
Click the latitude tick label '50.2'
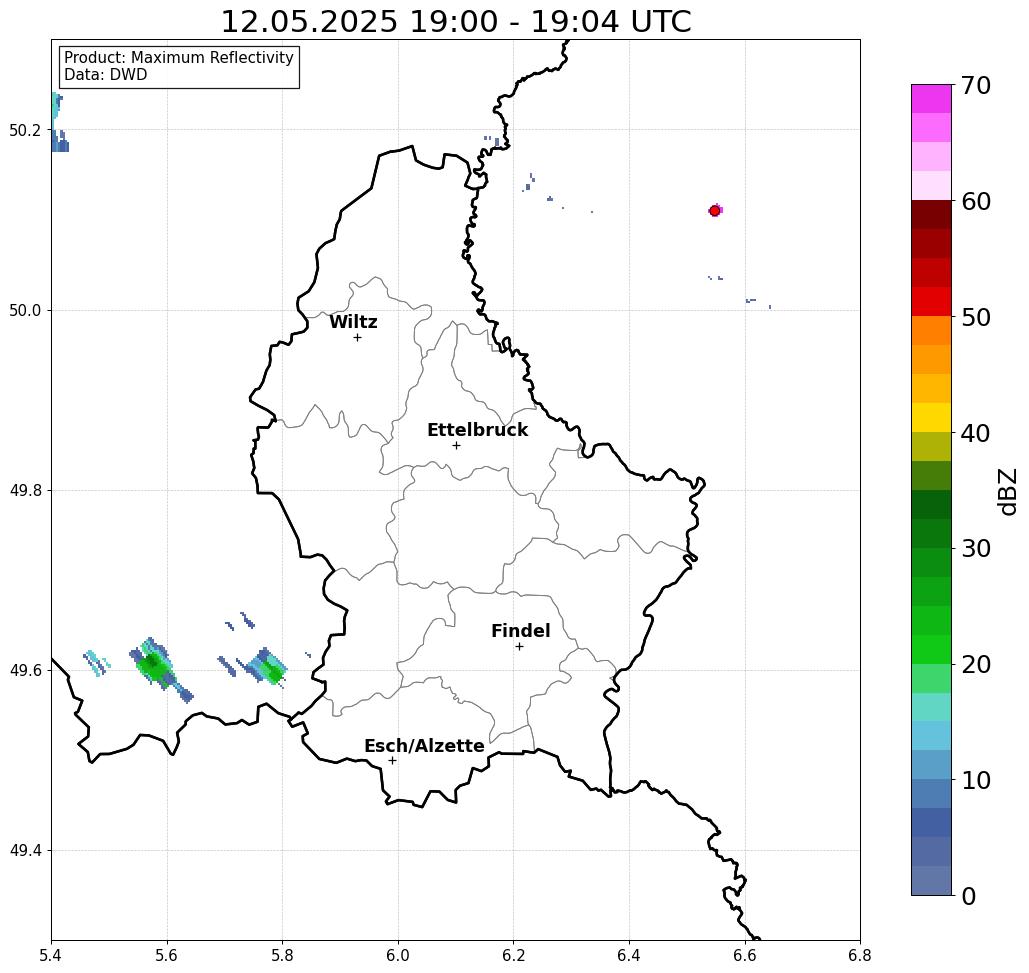[x=24, y=130]
